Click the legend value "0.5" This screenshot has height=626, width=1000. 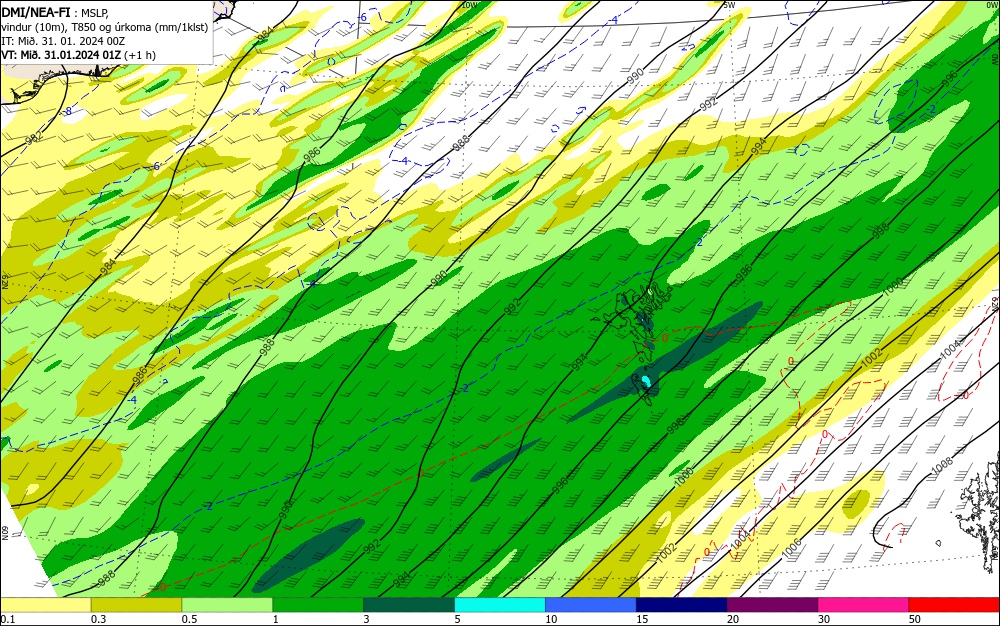coord(189,619)
